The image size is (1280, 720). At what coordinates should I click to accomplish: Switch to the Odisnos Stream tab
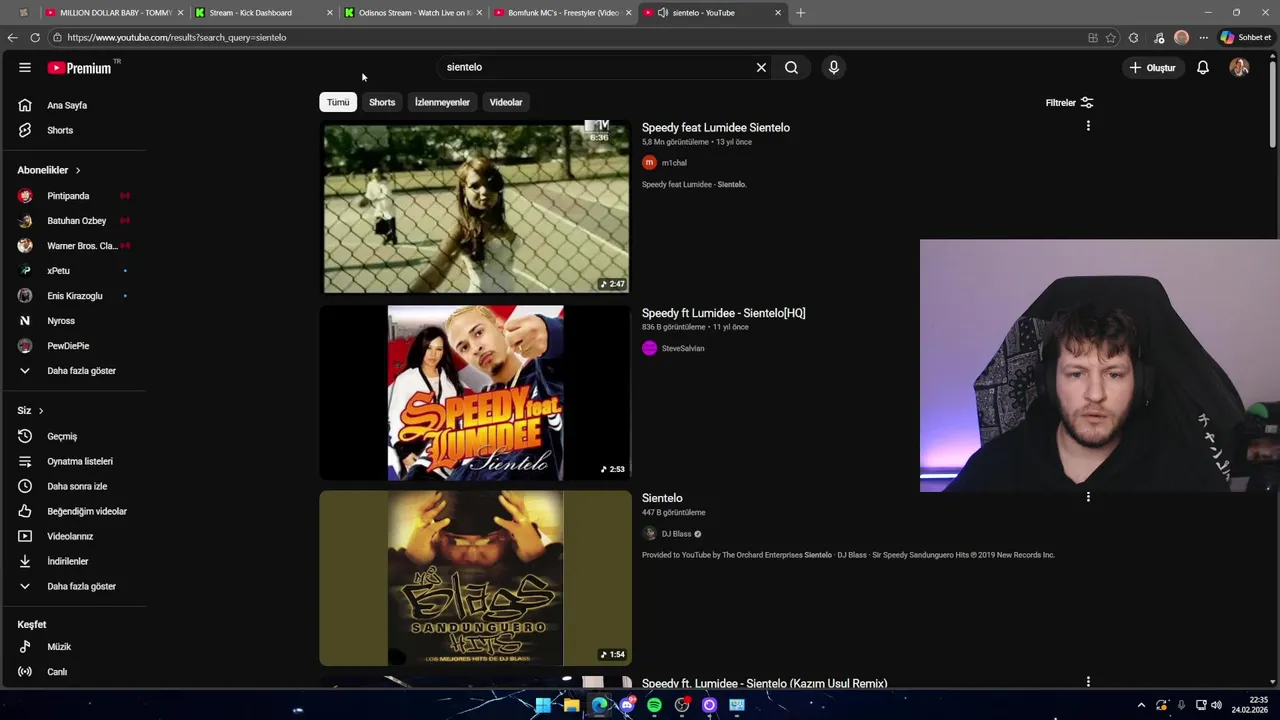[x=413, y=13]
